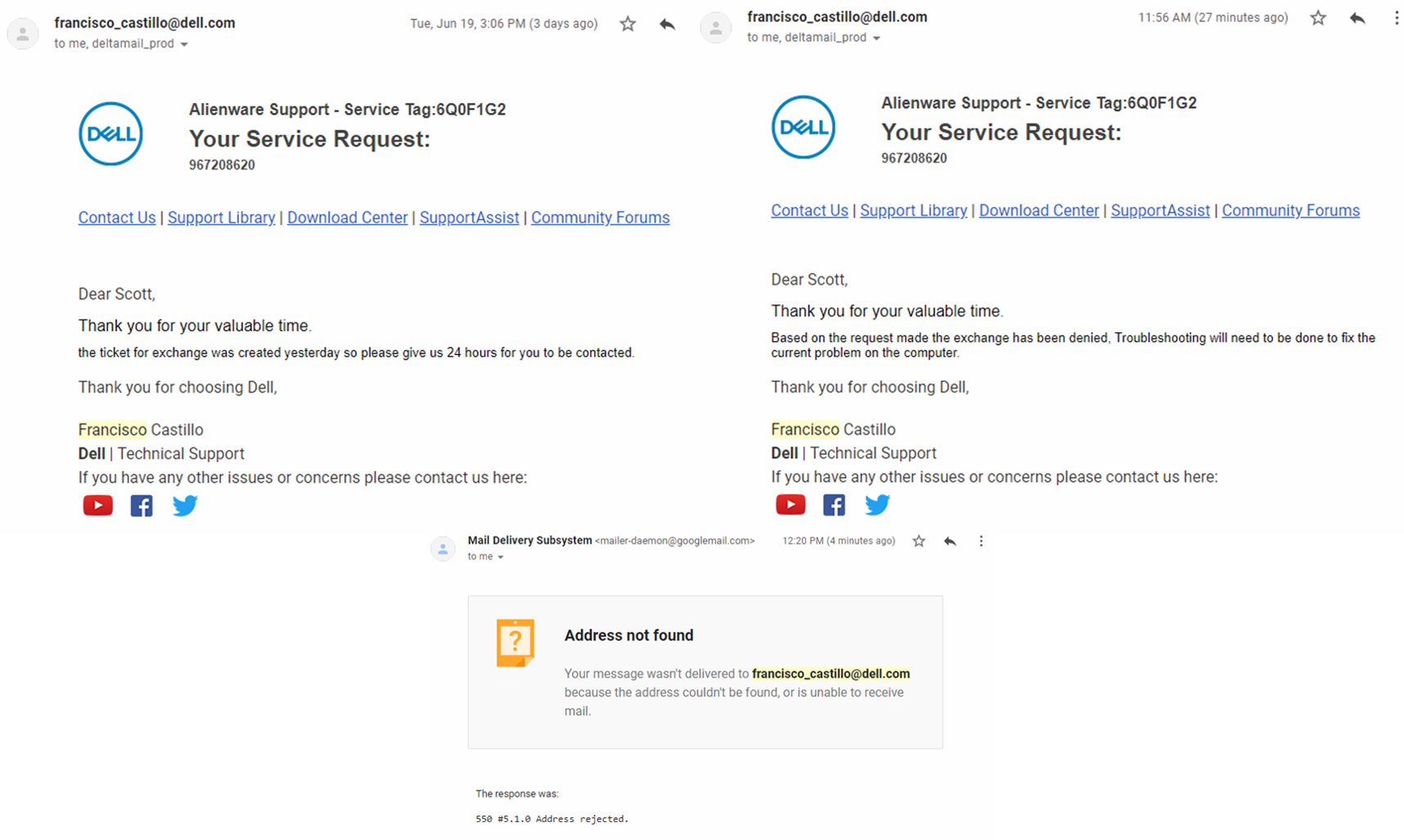Click highlighted francisco_castillo@dell.com in bounce message
The image size is (1404, 840).
[830, 674]
